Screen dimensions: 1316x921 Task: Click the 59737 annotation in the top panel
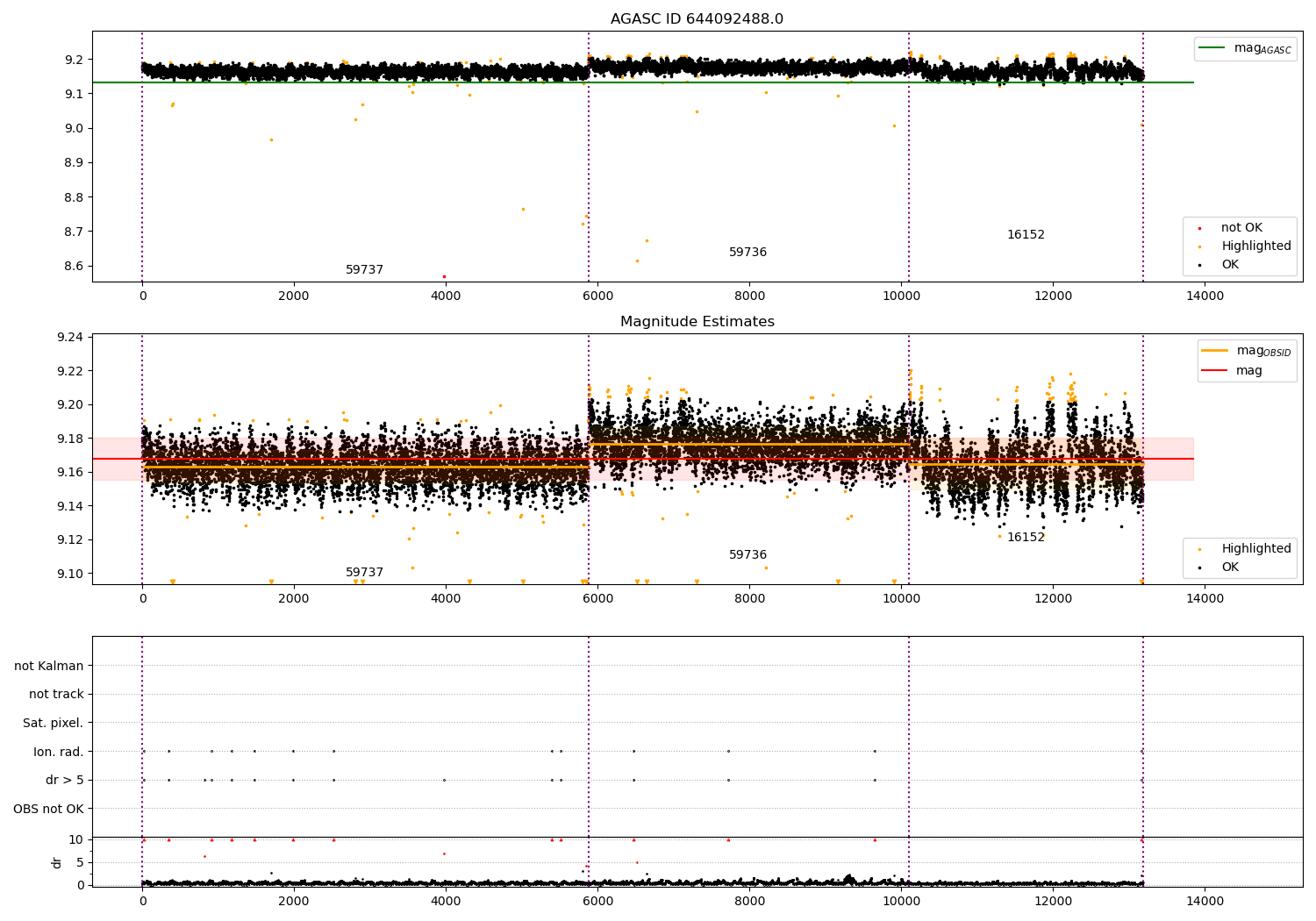click(x=364, y=270)
